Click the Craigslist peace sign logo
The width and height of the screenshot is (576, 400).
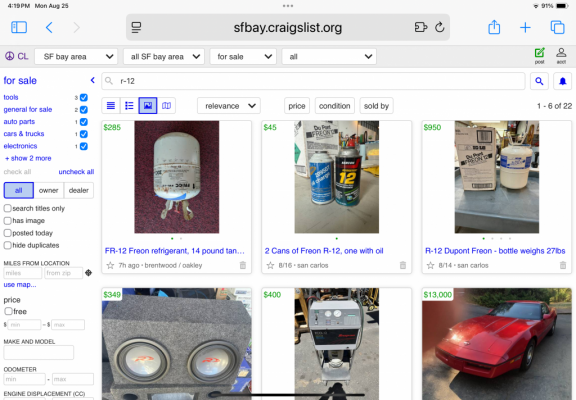coord(10,56)
